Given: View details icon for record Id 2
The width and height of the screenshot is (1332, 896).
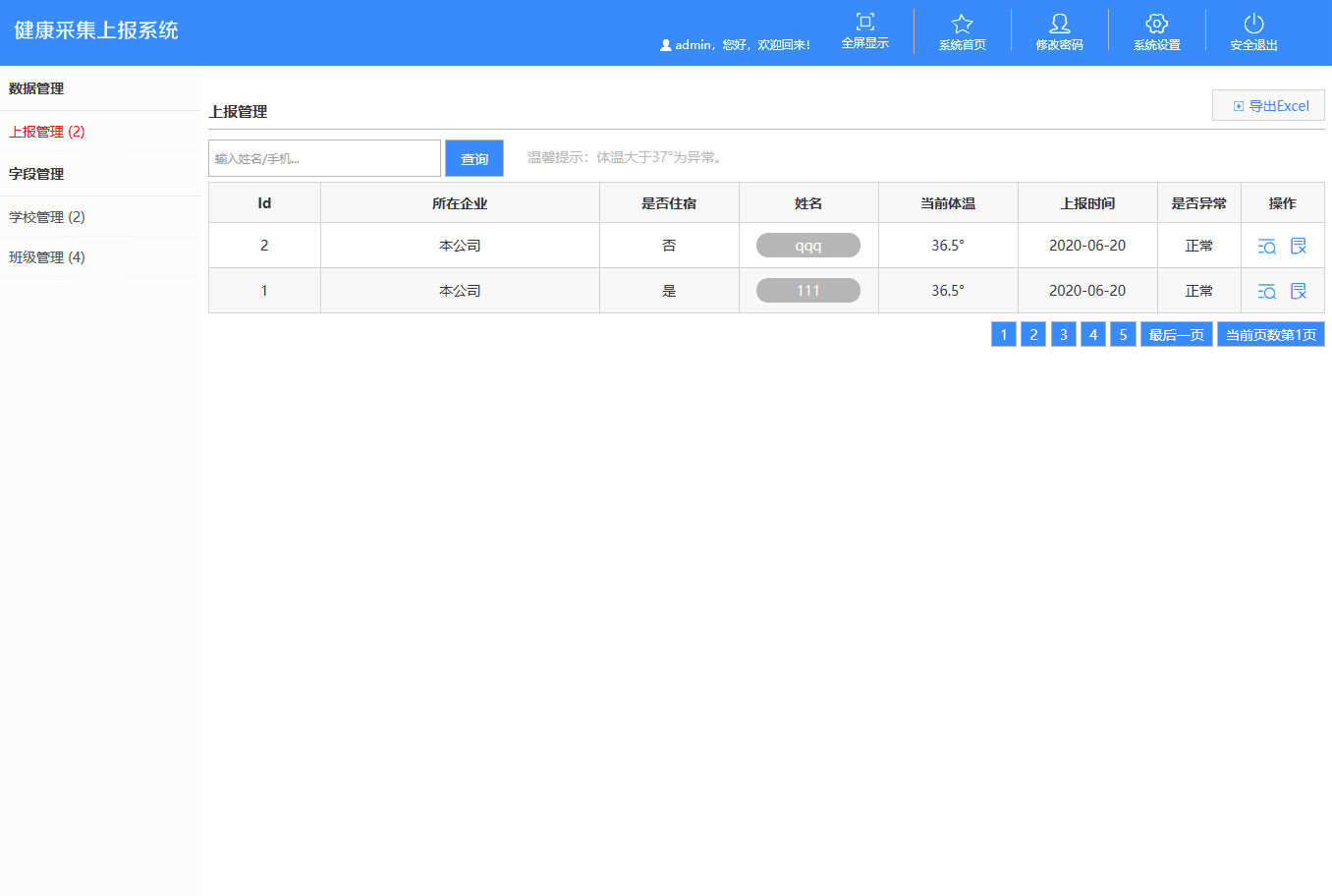Looking at the screenshot, I should 1266,246.
